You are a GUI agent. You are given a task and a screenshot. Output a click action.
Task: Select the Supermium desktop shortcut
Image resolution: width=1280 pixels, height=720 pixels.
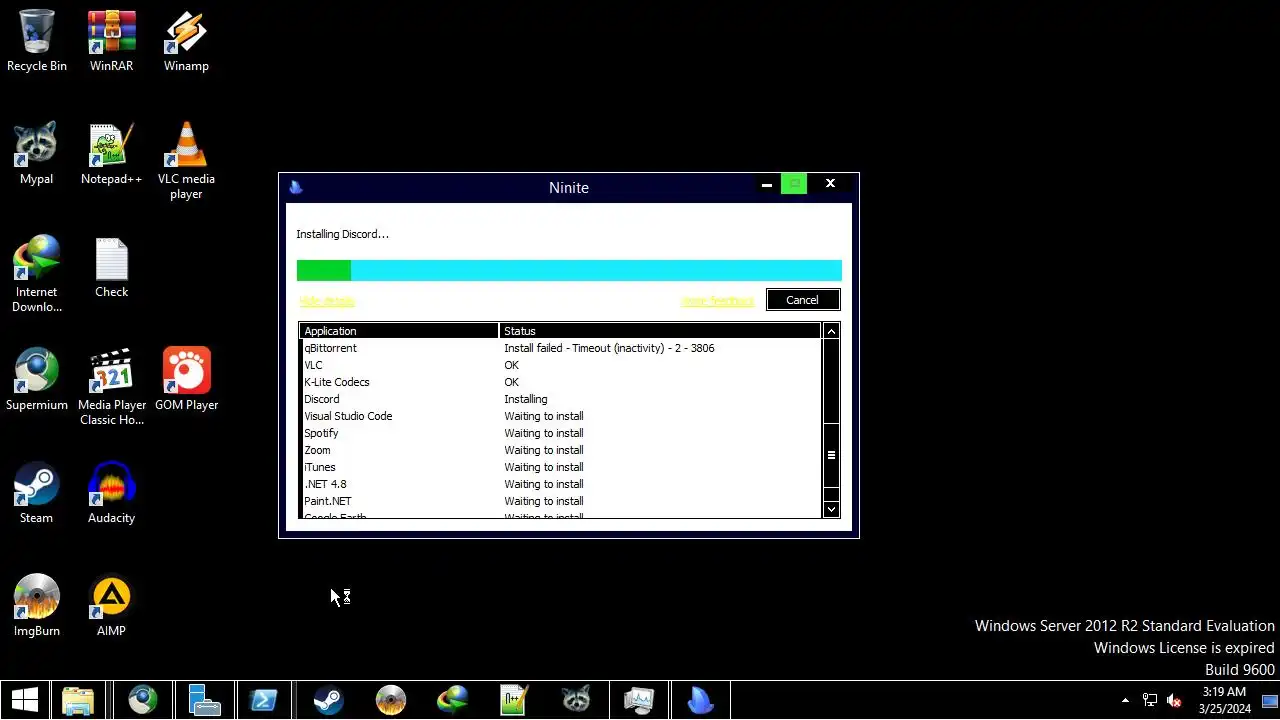click(x=37, y=380)
